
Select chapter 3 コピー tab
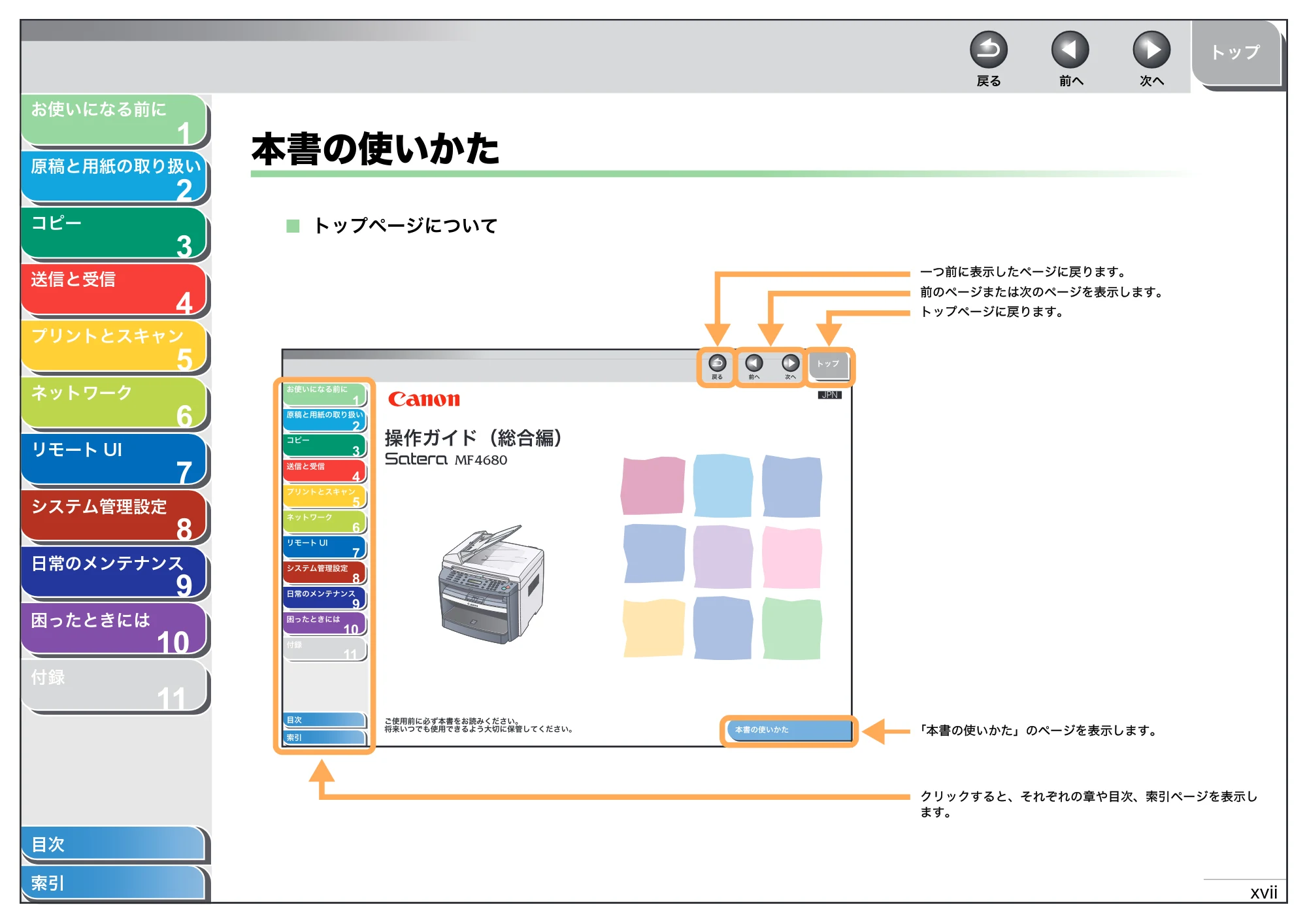click(x=114, y=233)
